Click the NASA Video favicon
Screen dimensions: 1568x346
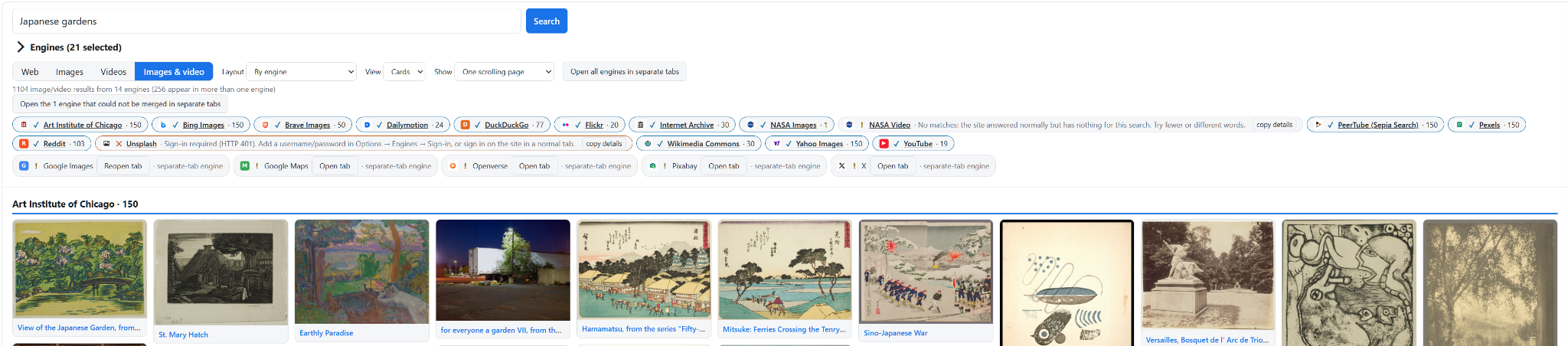[849, 125]
